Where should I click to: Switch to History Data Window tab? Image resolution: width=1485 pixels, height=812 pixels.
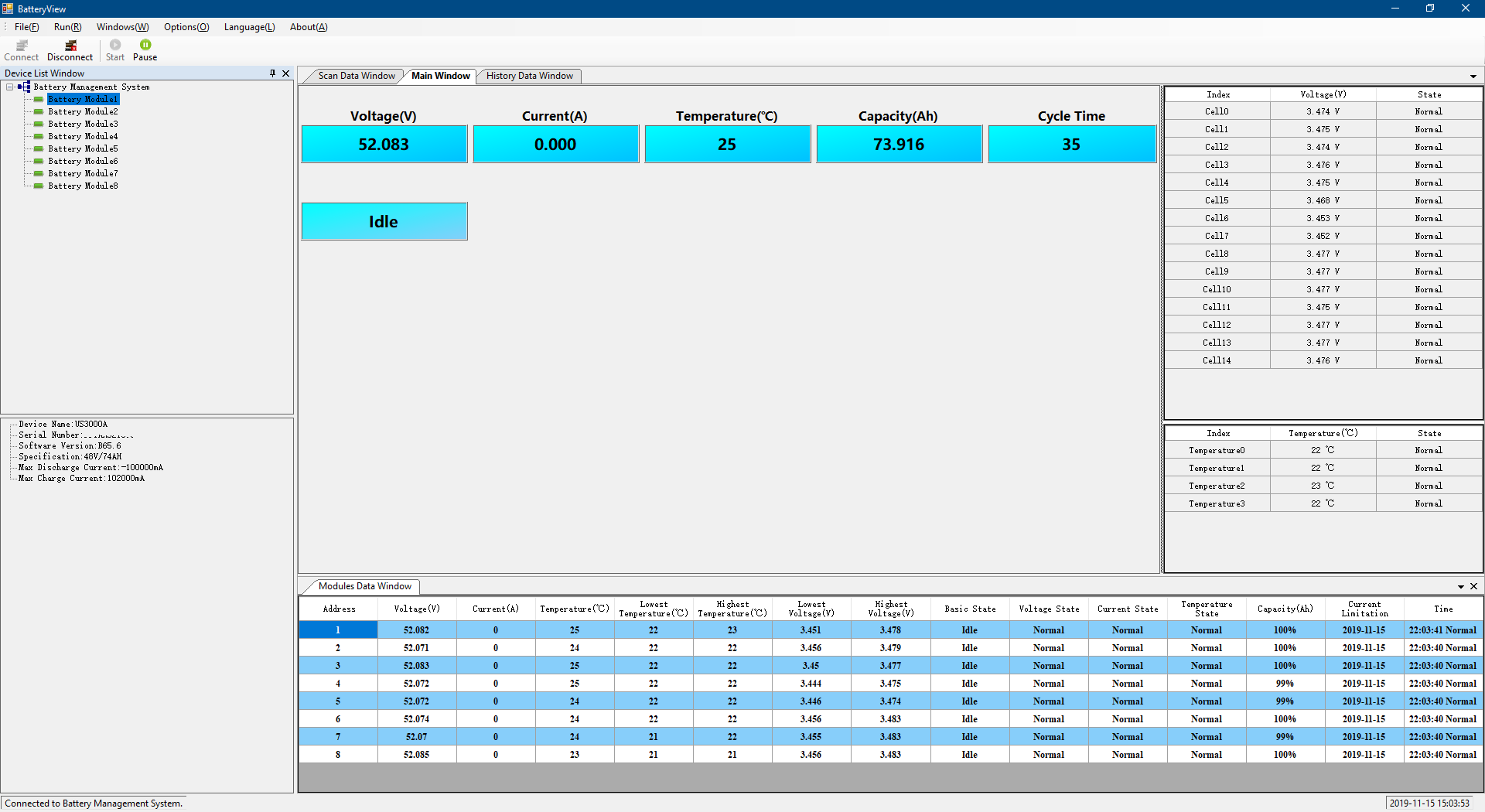[x=529, y=76]
